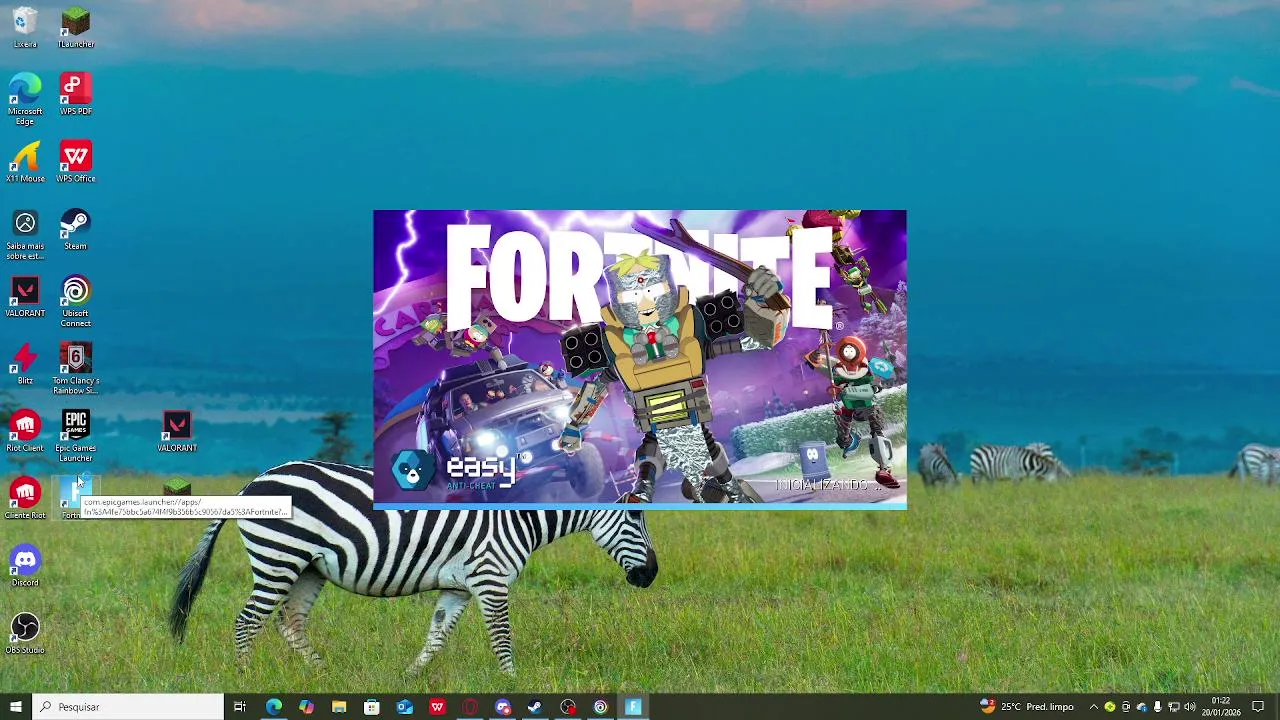Click the microphone tray icon
Screen dimensions: 1280x720
1157,707
